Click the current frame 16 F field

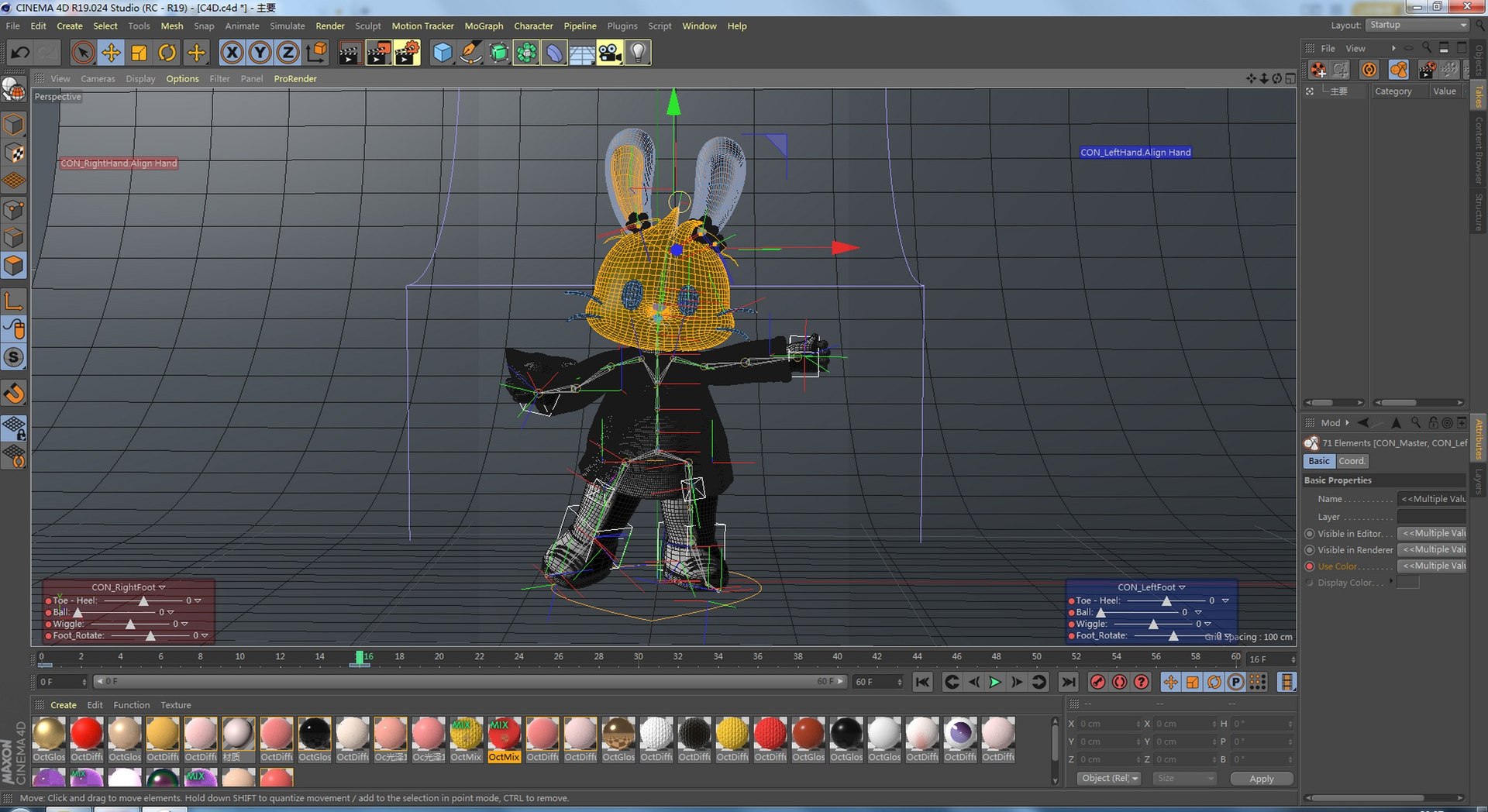[1271, 659]
